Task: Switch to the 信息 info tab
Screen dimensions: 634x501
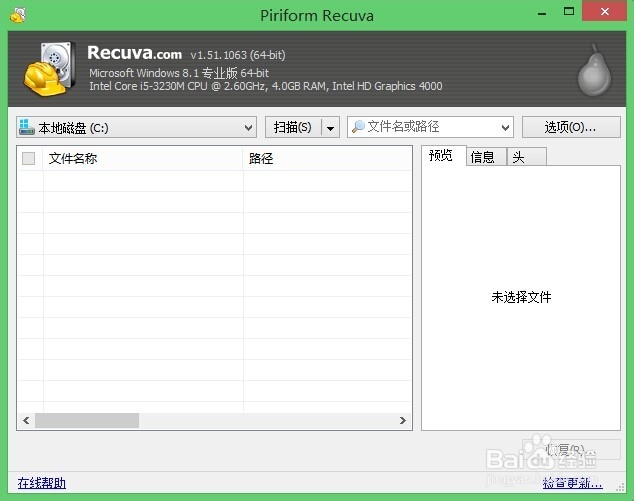Action: pyautogui.click(x=486, y=157)
